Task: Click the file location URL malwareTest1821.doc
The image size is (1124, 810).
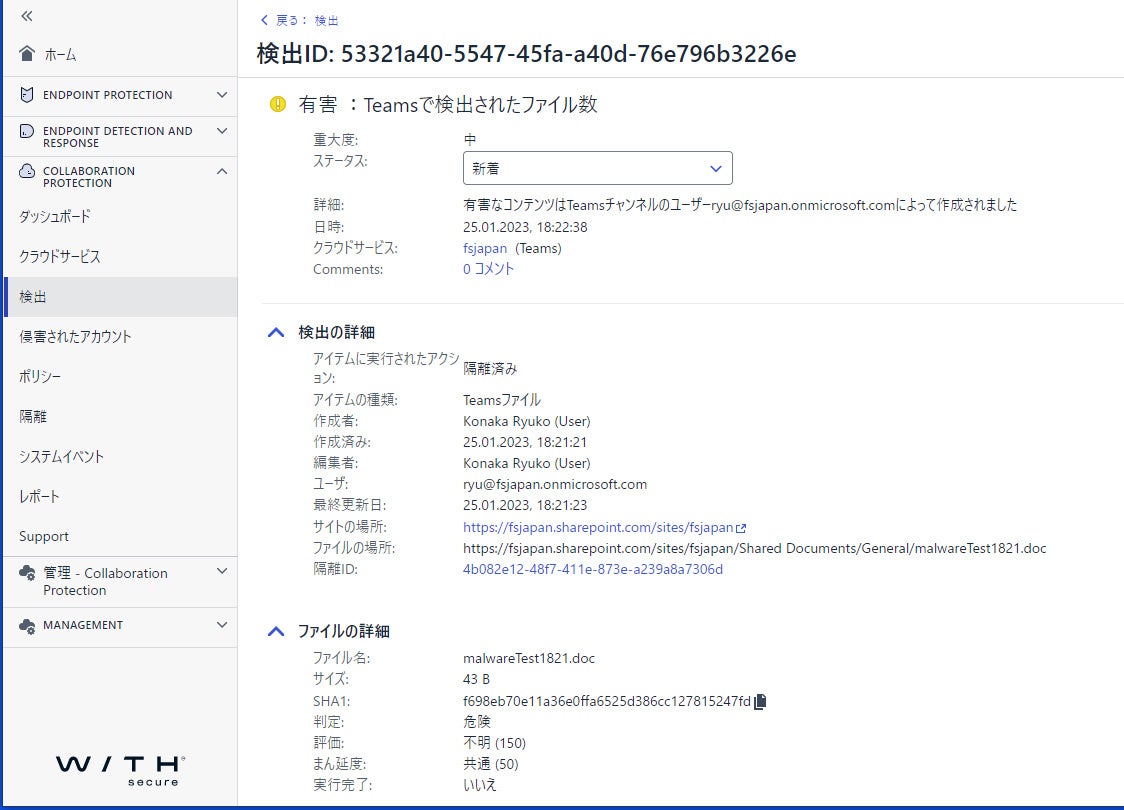Action: pyautogui.click(x=754, y=549)
